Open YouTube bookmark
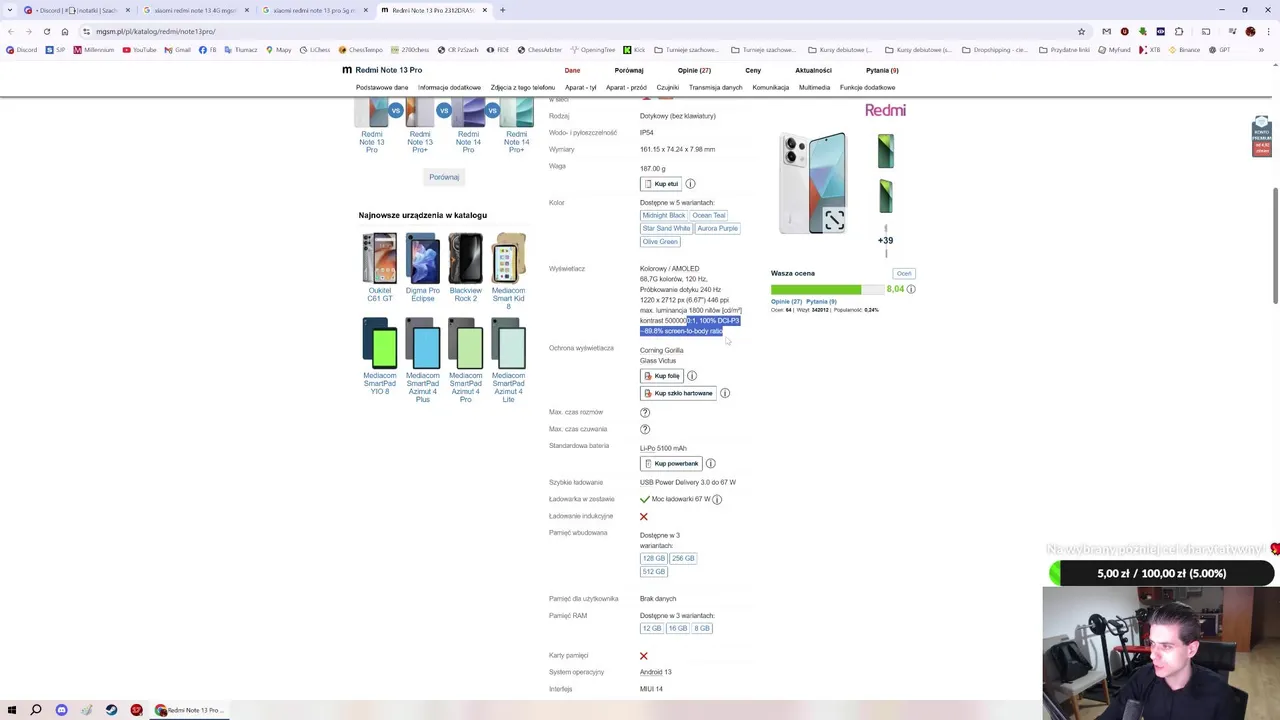Image resolution: width=1280 pixels, height=720 pixels. (x=140, y=50)
